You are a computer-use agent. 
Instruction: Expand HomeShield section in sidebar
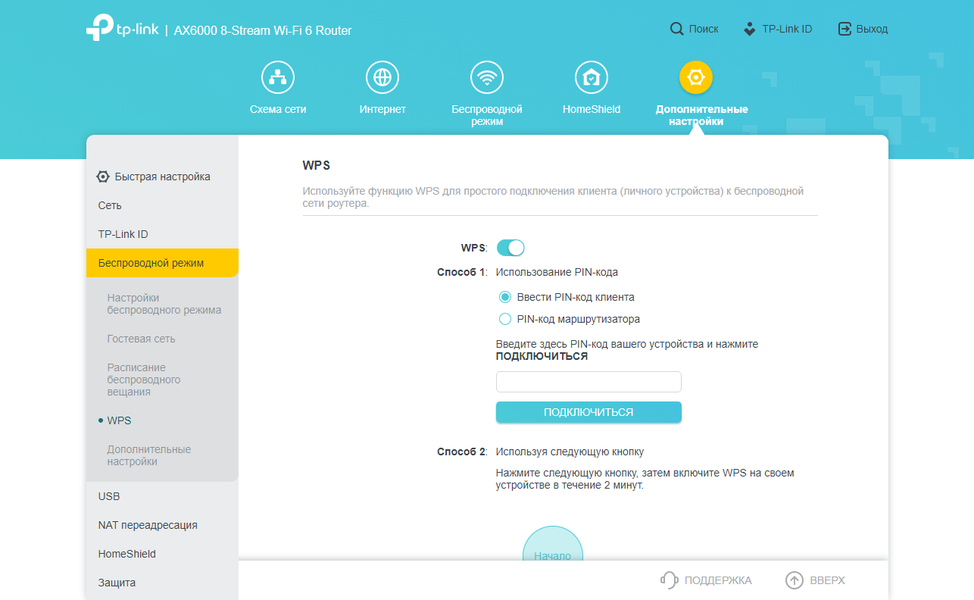point(127,554)
